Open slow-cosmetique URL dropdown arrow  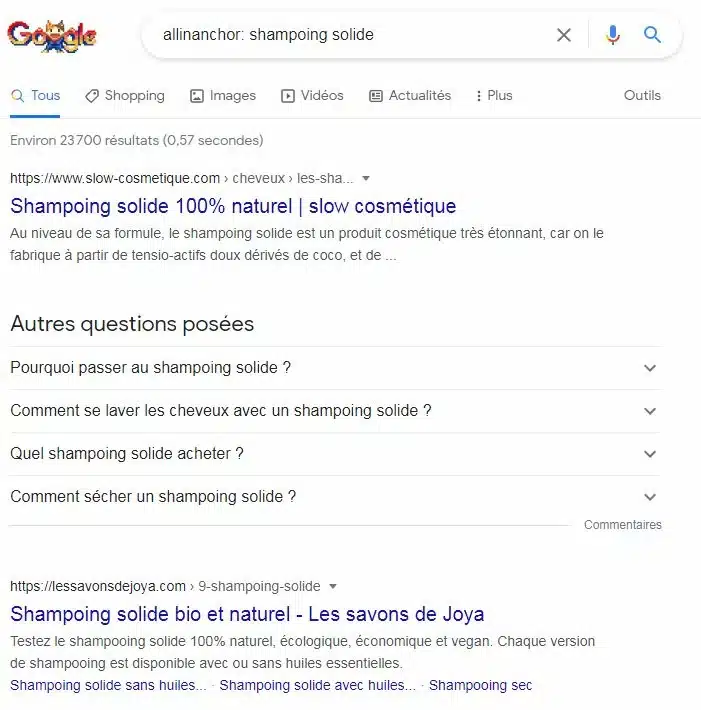[366, 178]
